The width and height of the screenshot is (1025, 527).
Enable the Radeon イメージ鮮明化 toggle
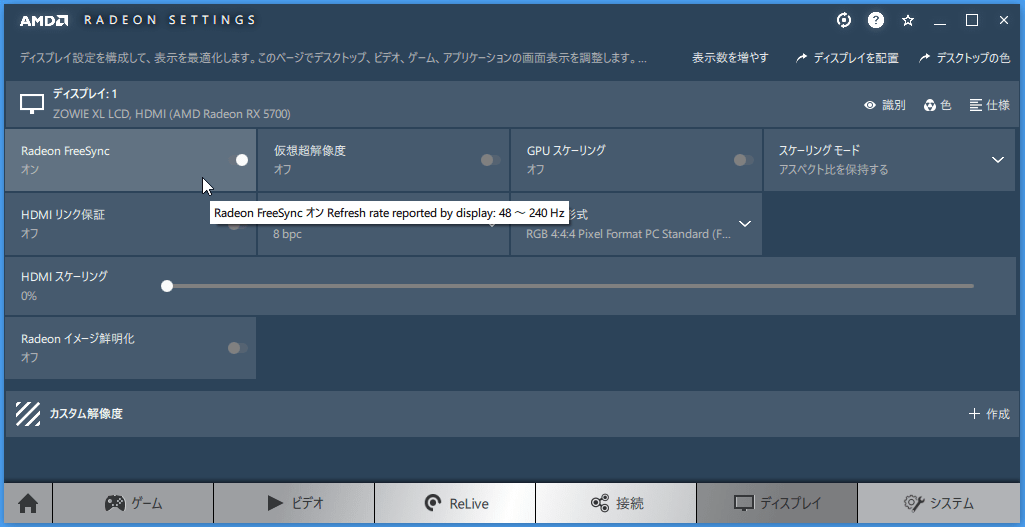point(238,348)
